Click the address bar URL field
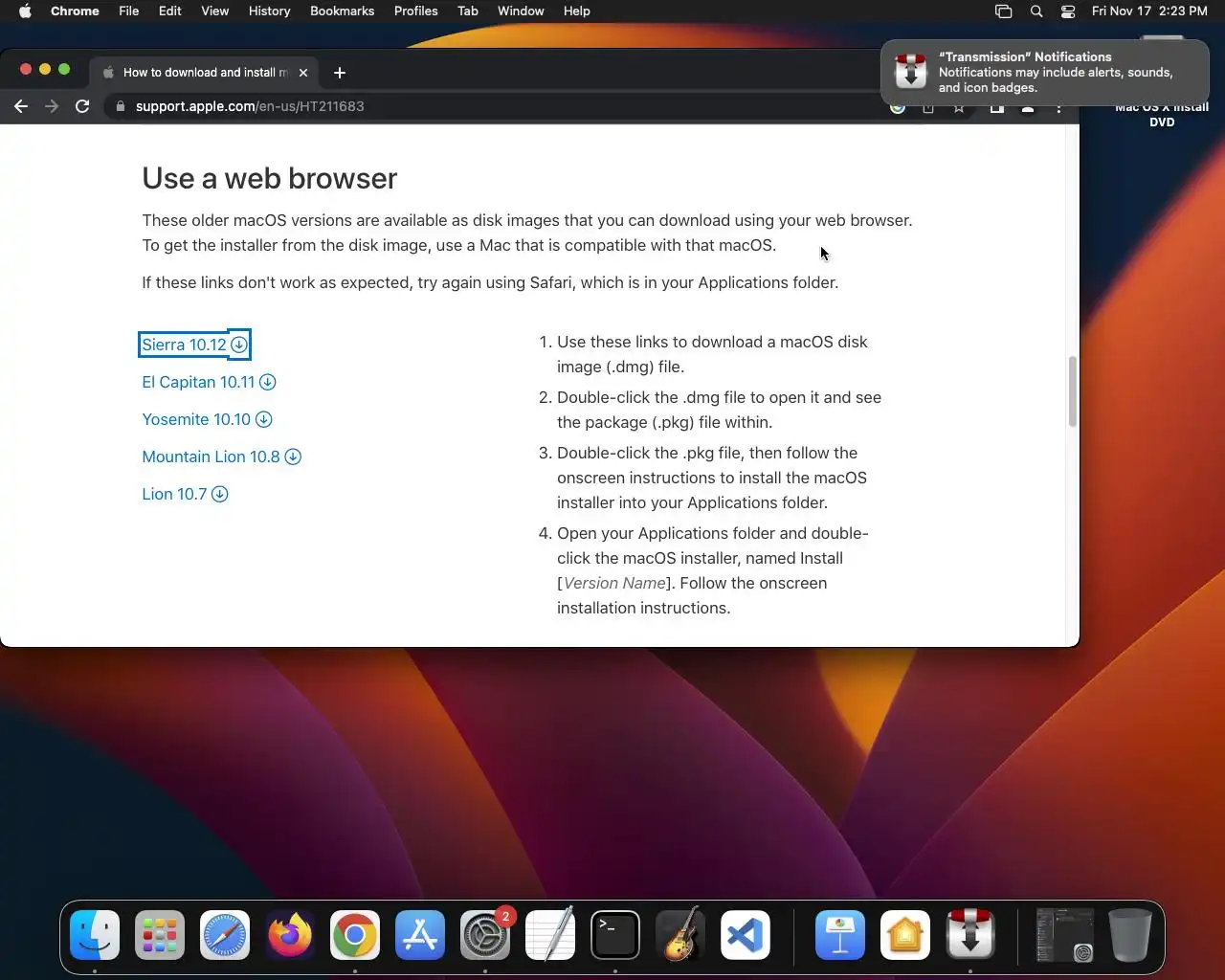Viewport: 1225px width, 980px height. click(x=498, y=106)
